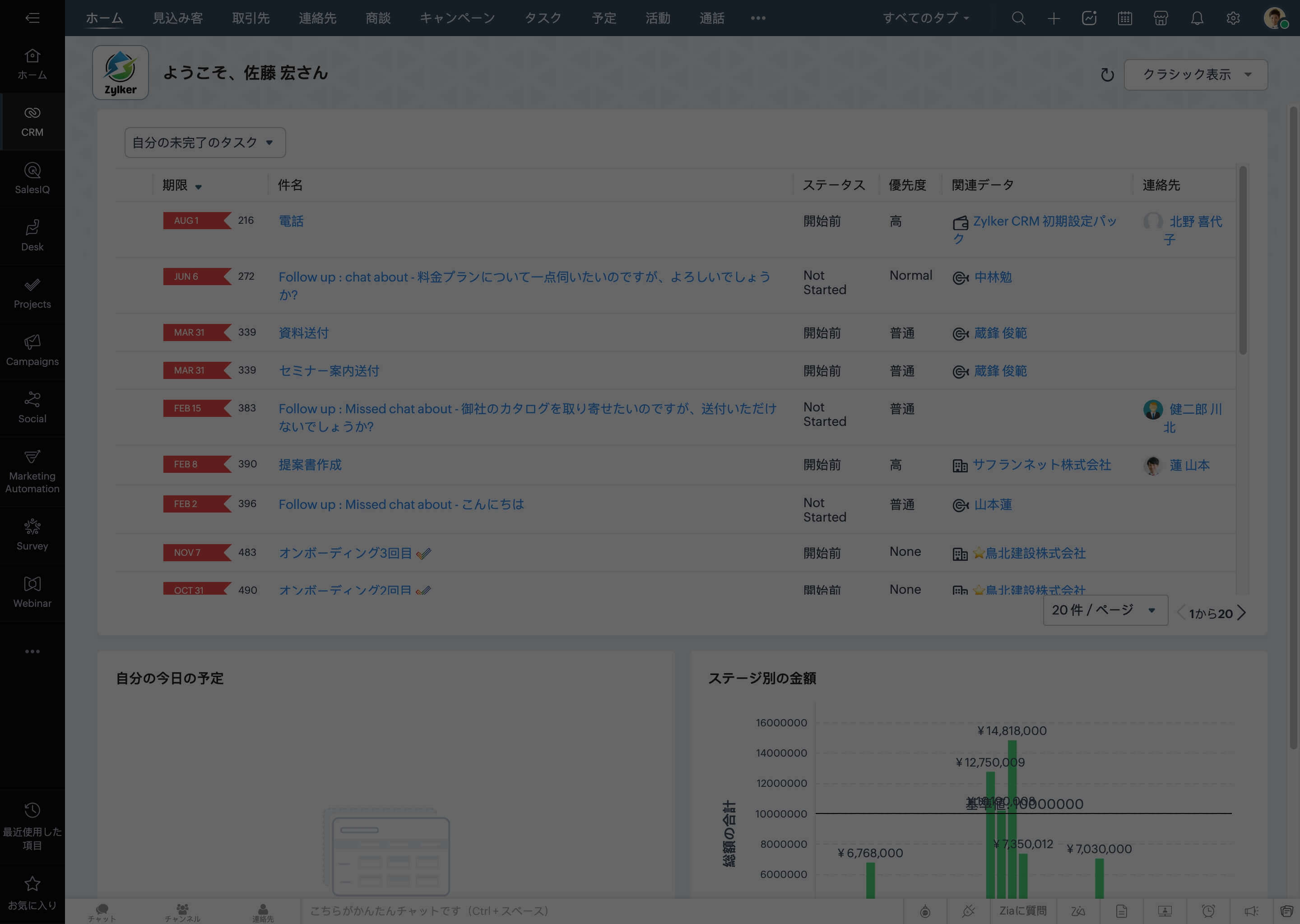Expand the 自分の未完了のタスク filter dropdown
Screen dimensions: 1300x924
[x=204, y=143]
